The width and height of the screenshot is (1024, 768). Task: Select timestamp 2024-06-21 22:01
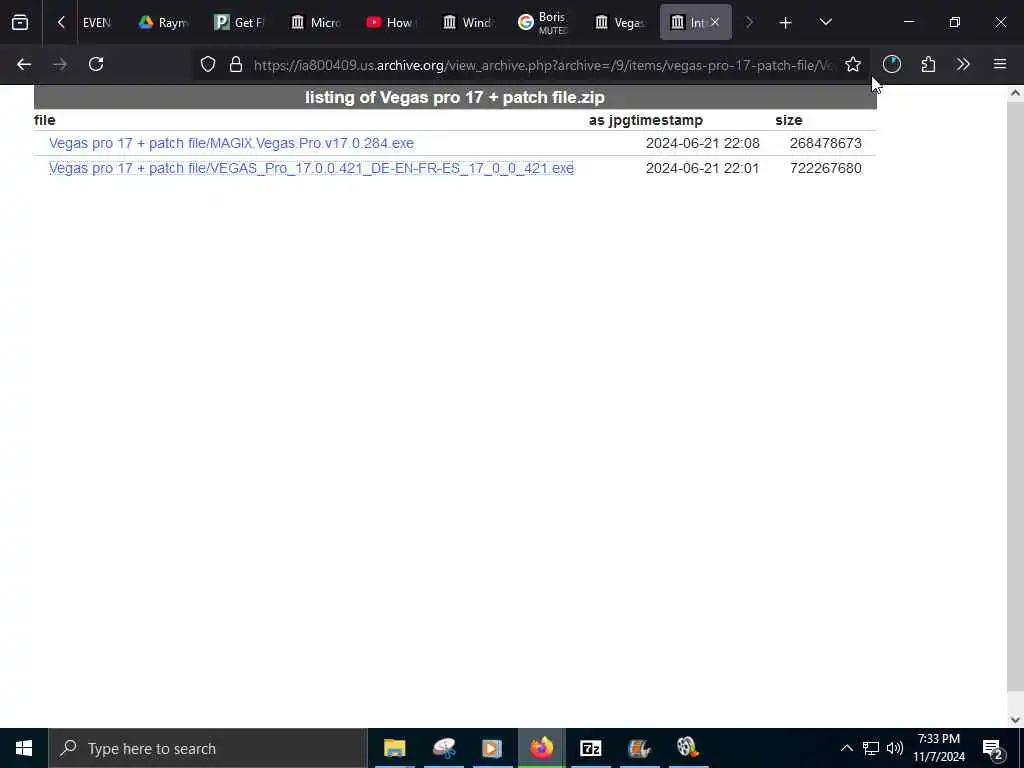coord(702,168)
